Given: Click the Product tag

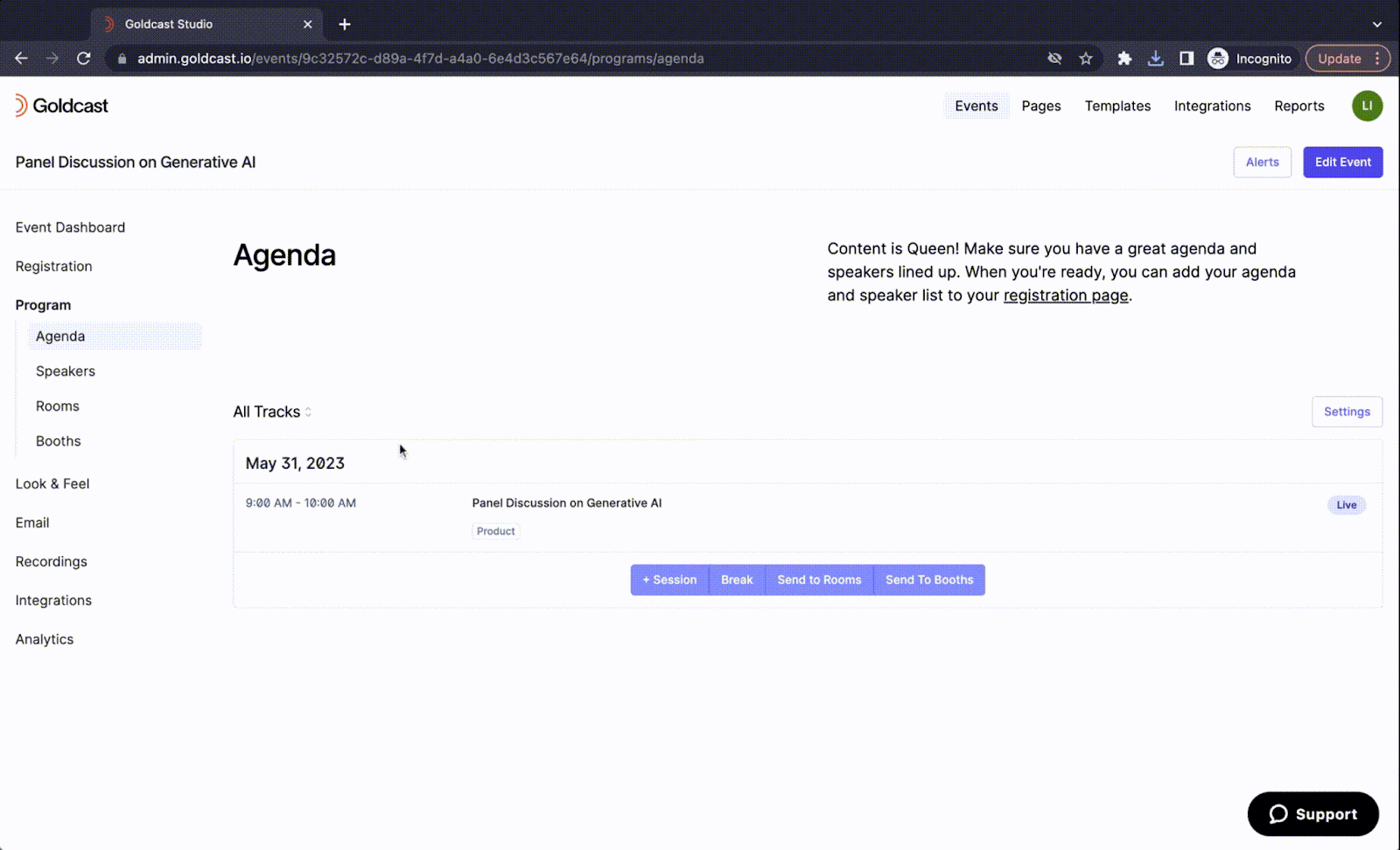Looking at the screenshot, I should (496, 531).
